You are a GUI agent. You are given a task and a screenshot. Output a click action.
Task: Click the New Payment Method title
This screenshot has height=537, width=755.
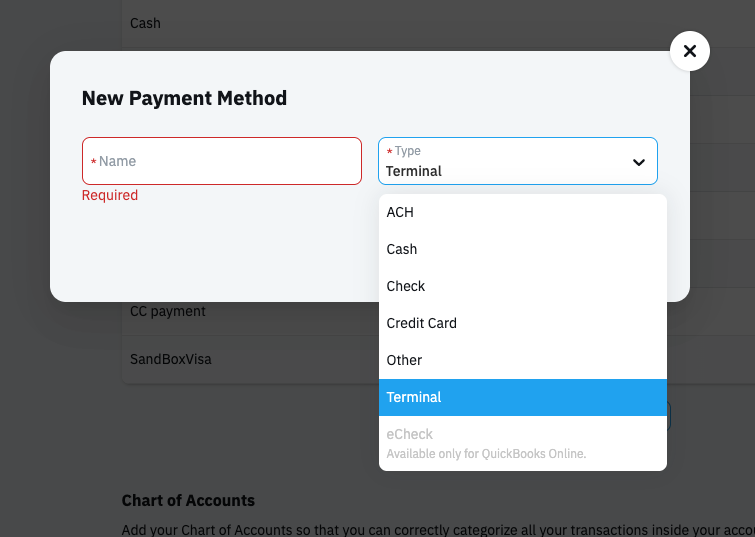184,98
